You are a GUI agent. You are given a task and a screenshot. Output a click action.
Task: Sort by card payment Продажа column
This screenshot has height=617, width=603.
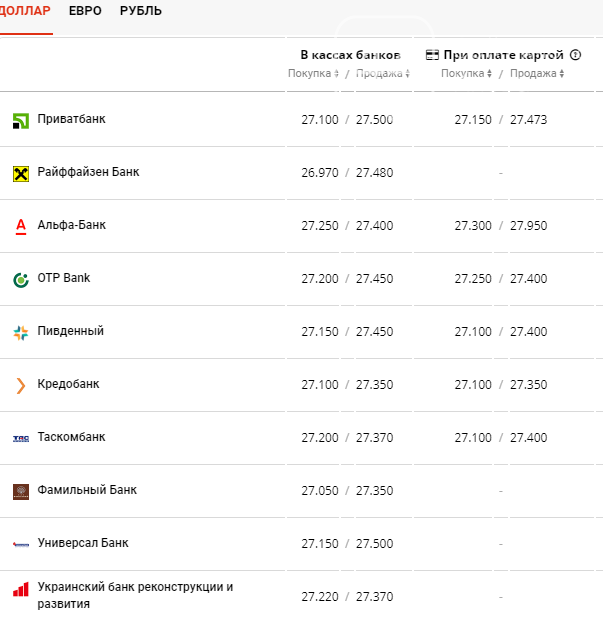(537, 74)
